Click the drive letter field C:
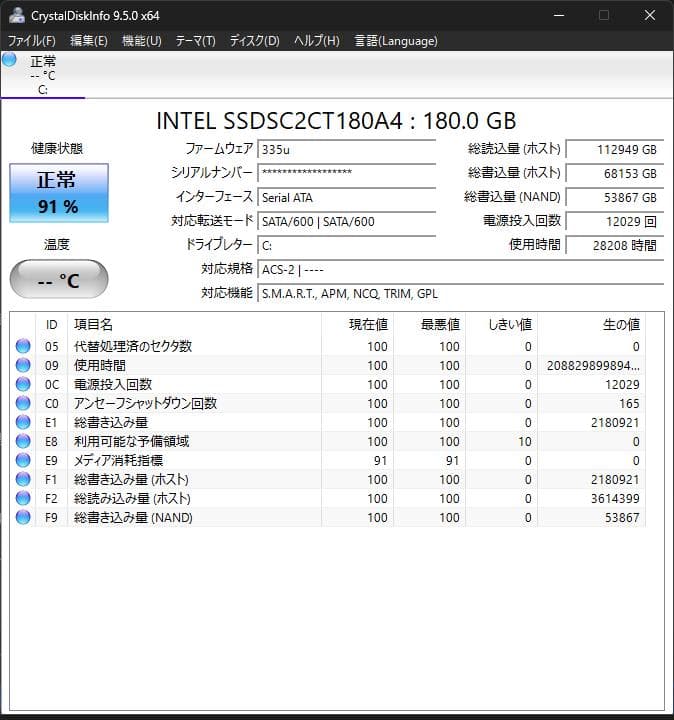 [347, 246]
